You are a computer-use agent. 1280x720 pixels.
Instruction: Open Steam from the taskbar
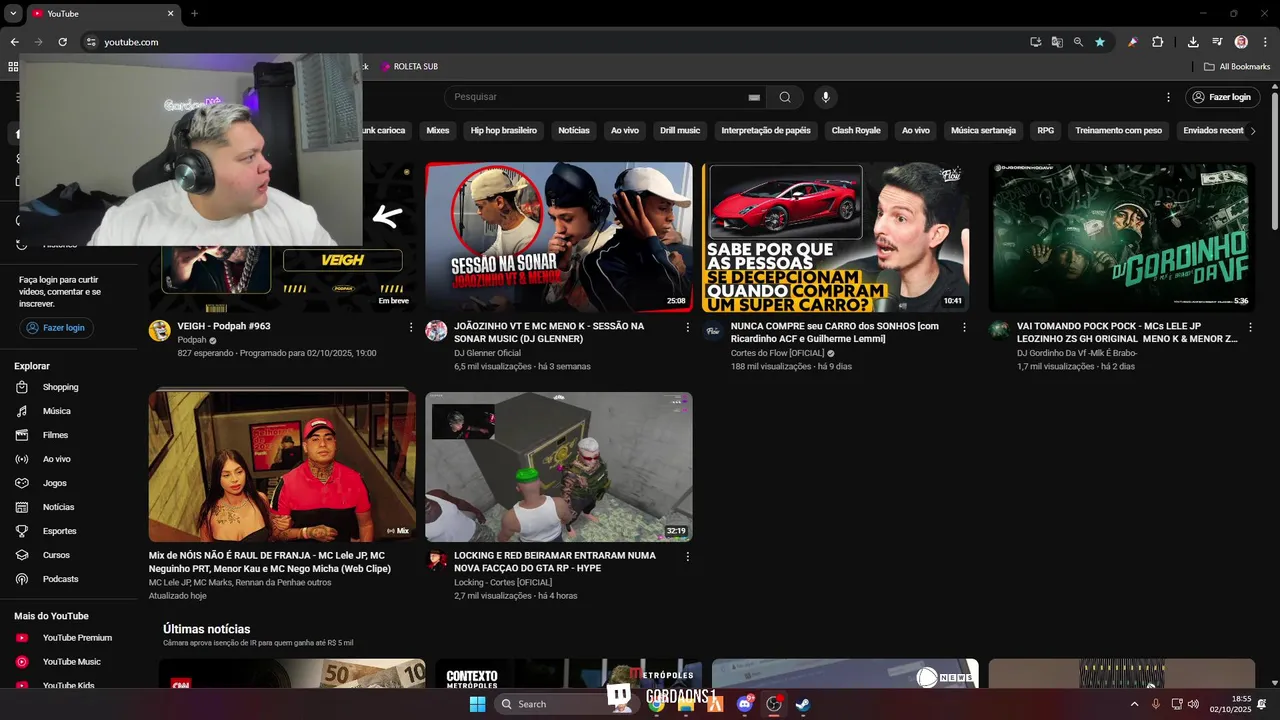pyautogui.click(x=802, y=704)
